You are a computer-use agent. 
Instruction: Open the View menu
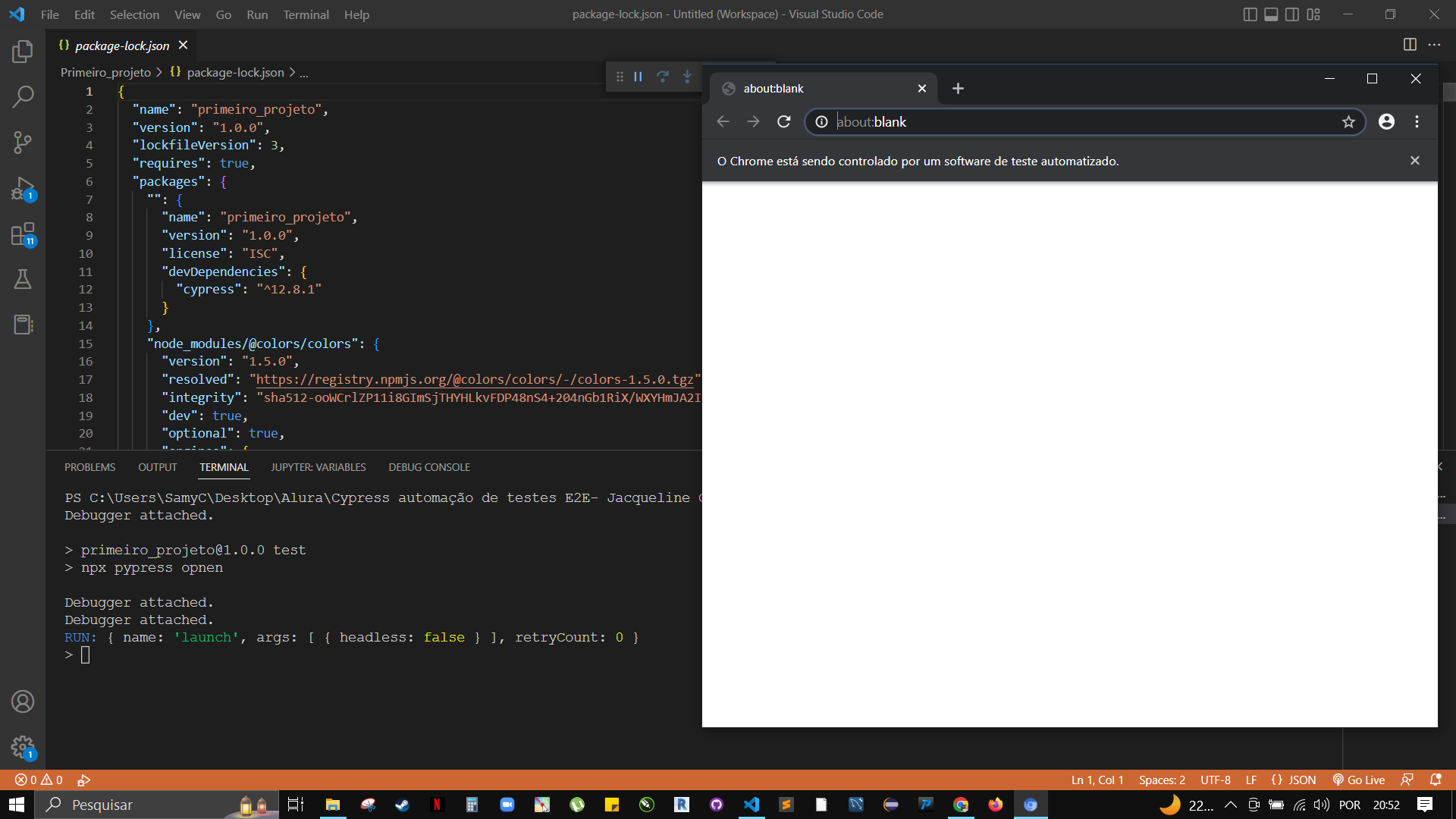pos(187,14)
